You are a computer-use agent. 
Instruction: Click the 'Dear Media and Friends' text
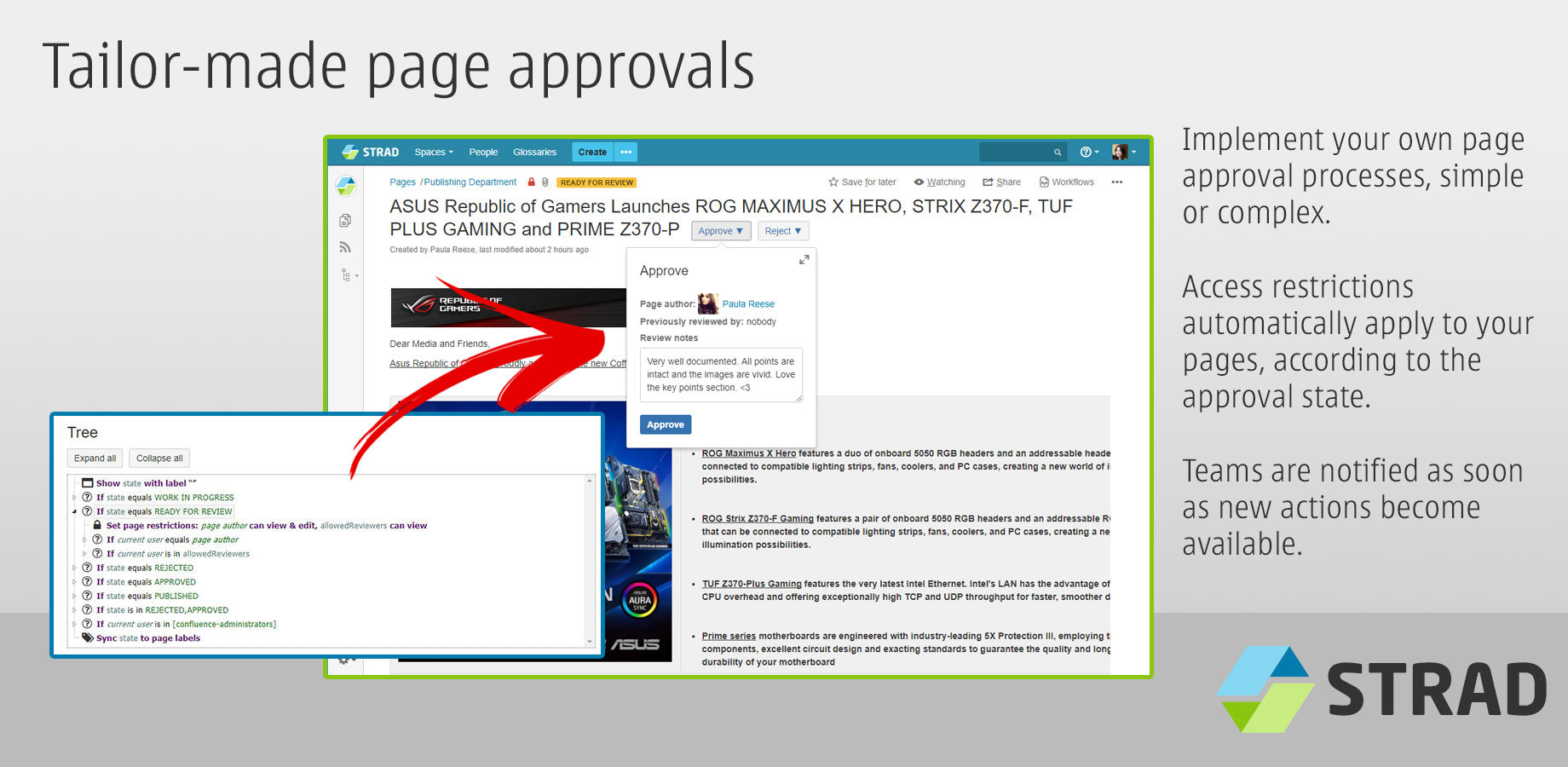pyautogui.click(x=440, y=344)
